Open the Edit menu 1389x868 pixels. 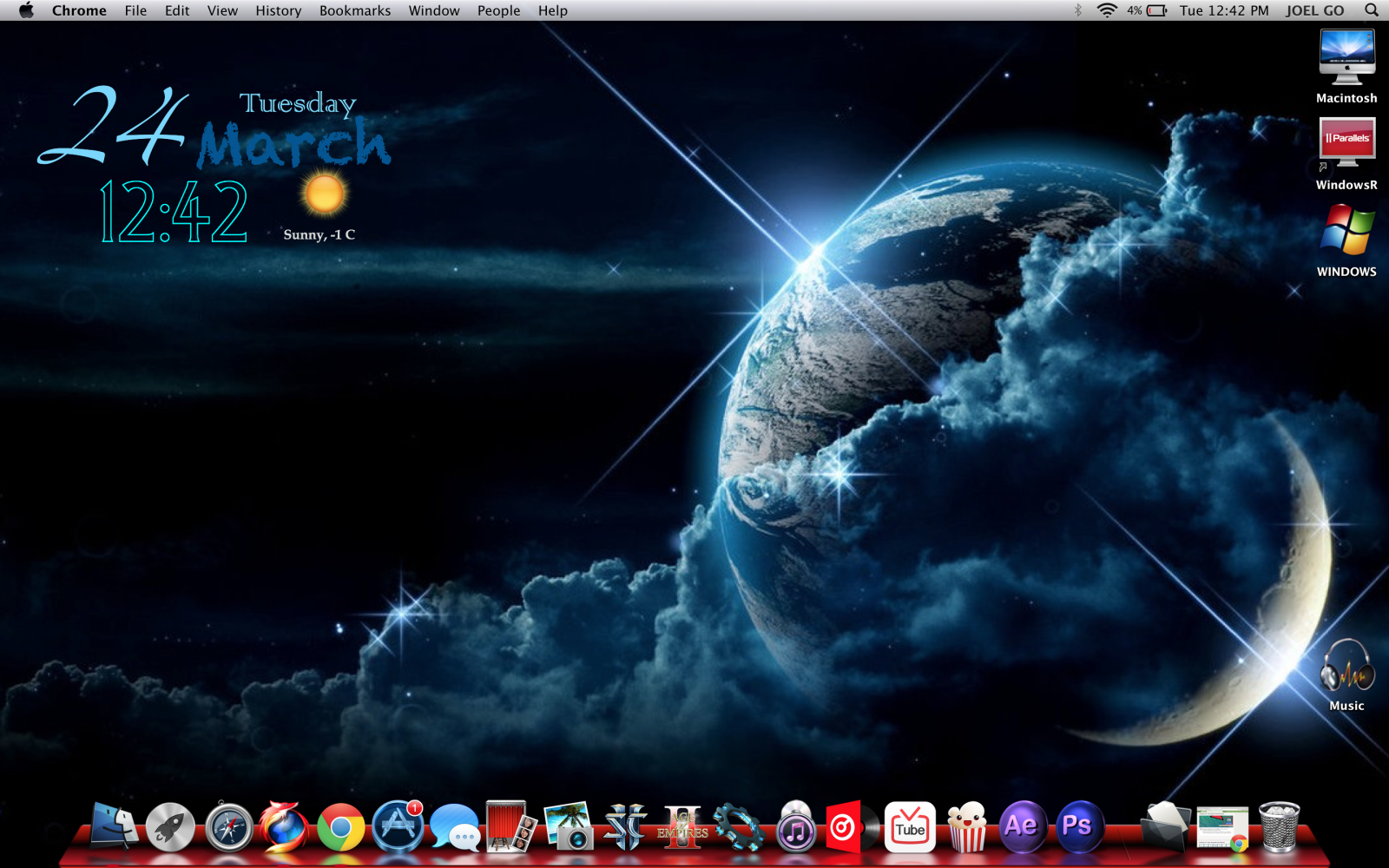(x=177, y=10)
